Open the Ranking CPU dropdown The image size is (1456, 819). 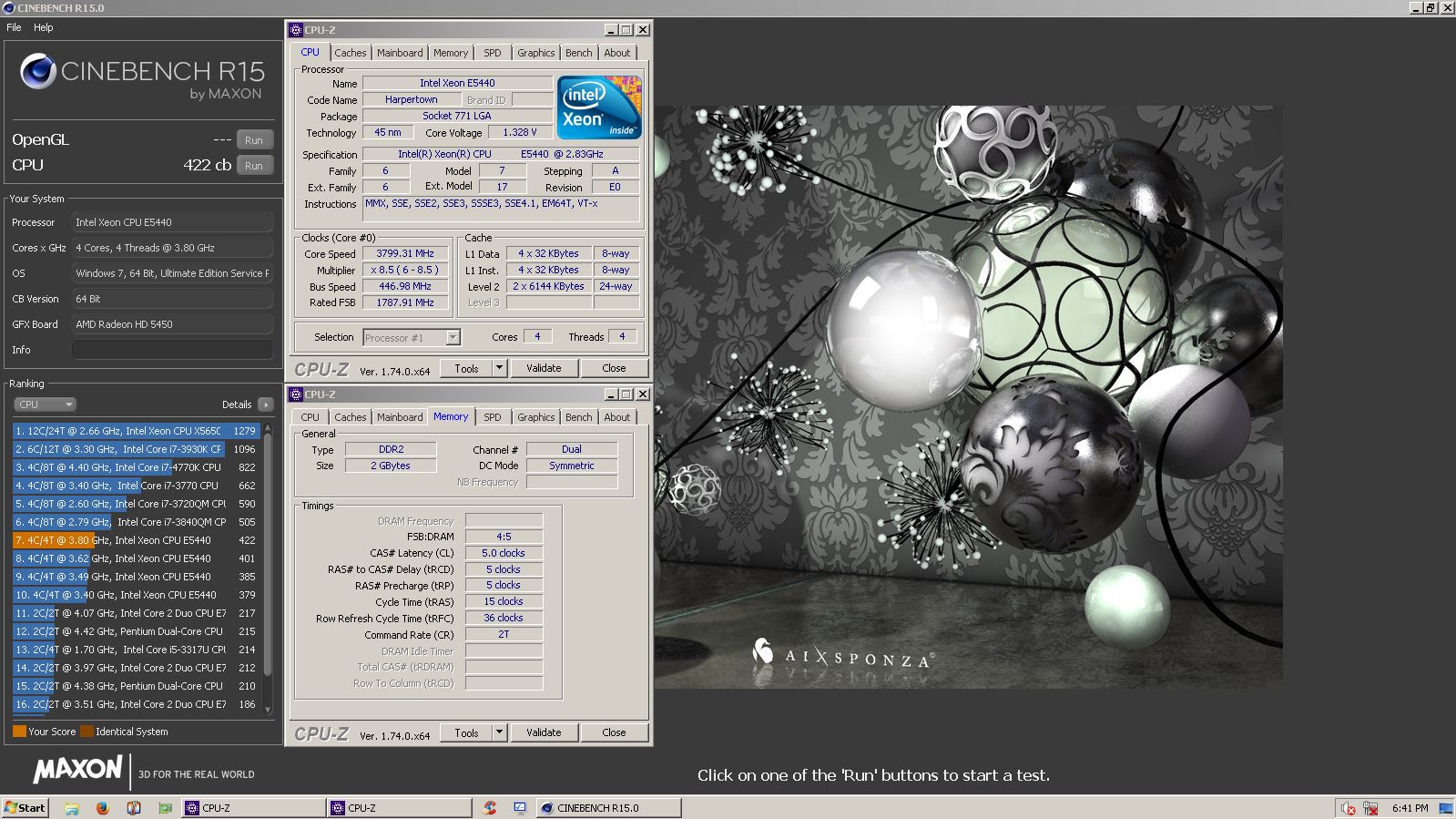tap(44, 404)
